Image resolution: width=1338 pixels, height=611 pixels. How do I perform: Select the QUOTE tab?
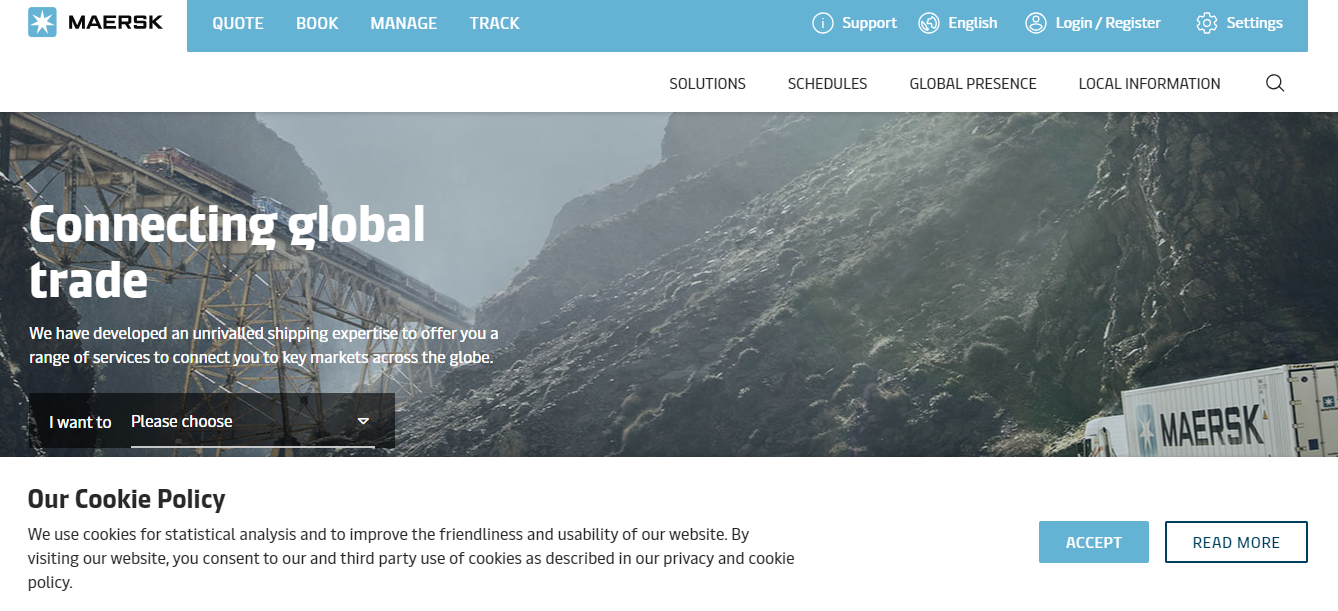tap(238, 23)
